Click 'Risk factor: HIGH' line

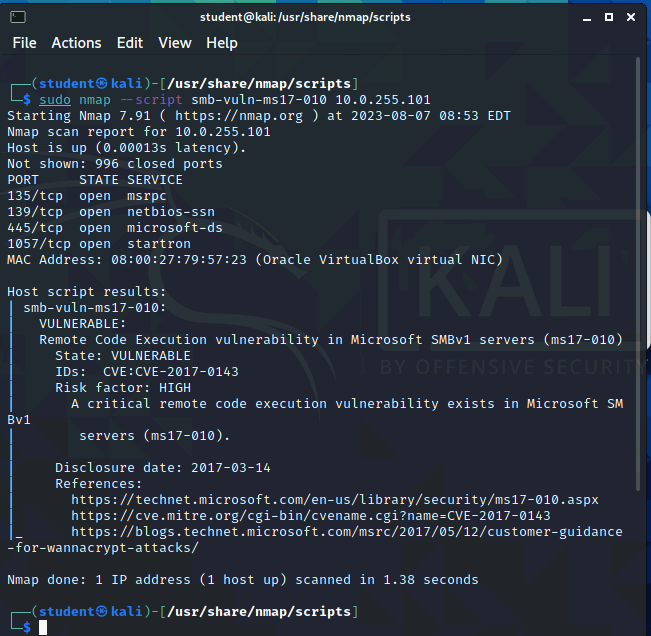point(123,388)
